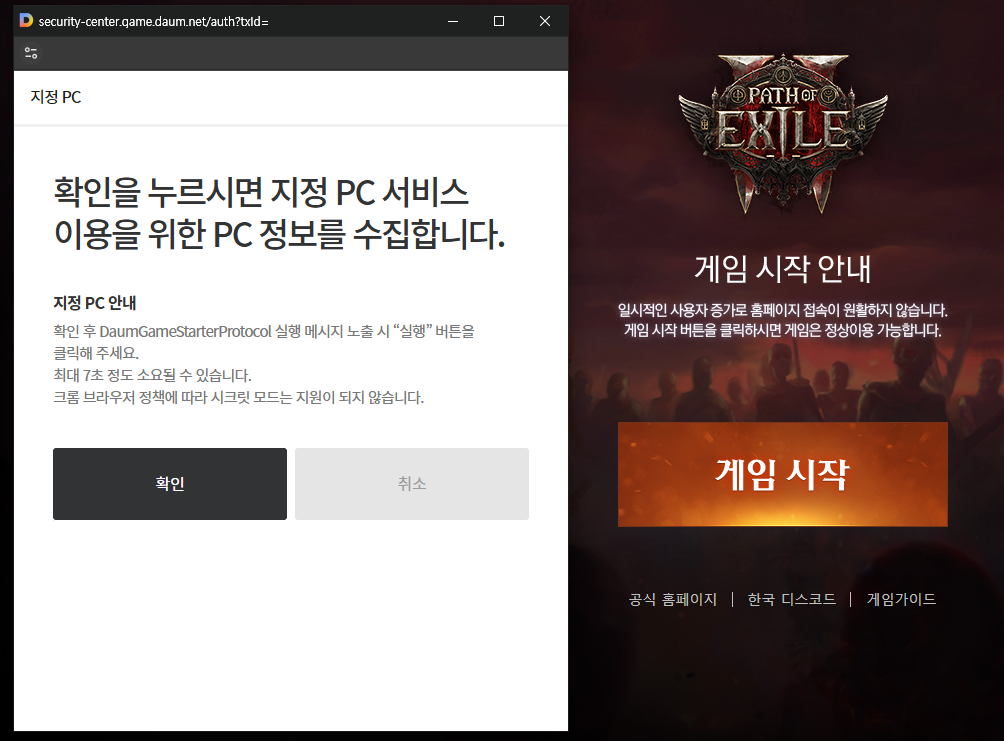The width and height of the screenshot is (1004, 741).
Task: Open the 공식 홈페이지 link
Action: pyautogui.click(x=672, y=599)
